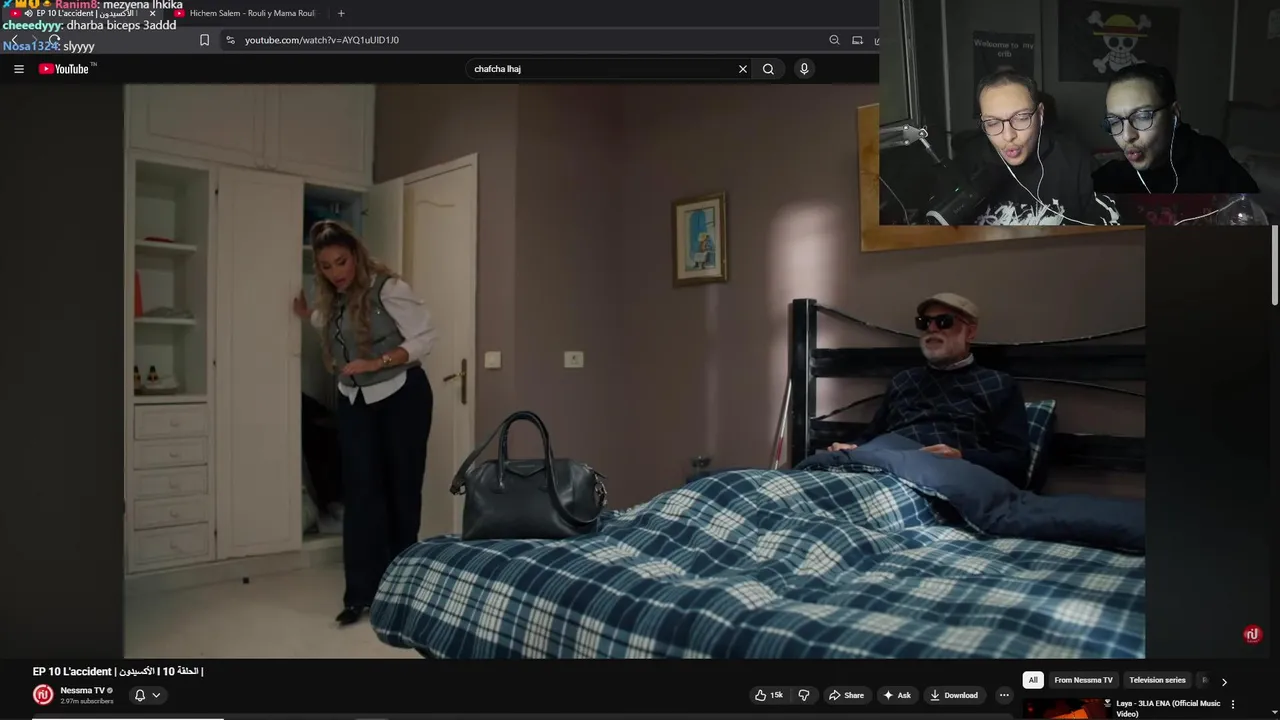Screen dimensions: 1280x720
Task: Expand the subscription notification dropdown chevron
Action: point(156,695)
